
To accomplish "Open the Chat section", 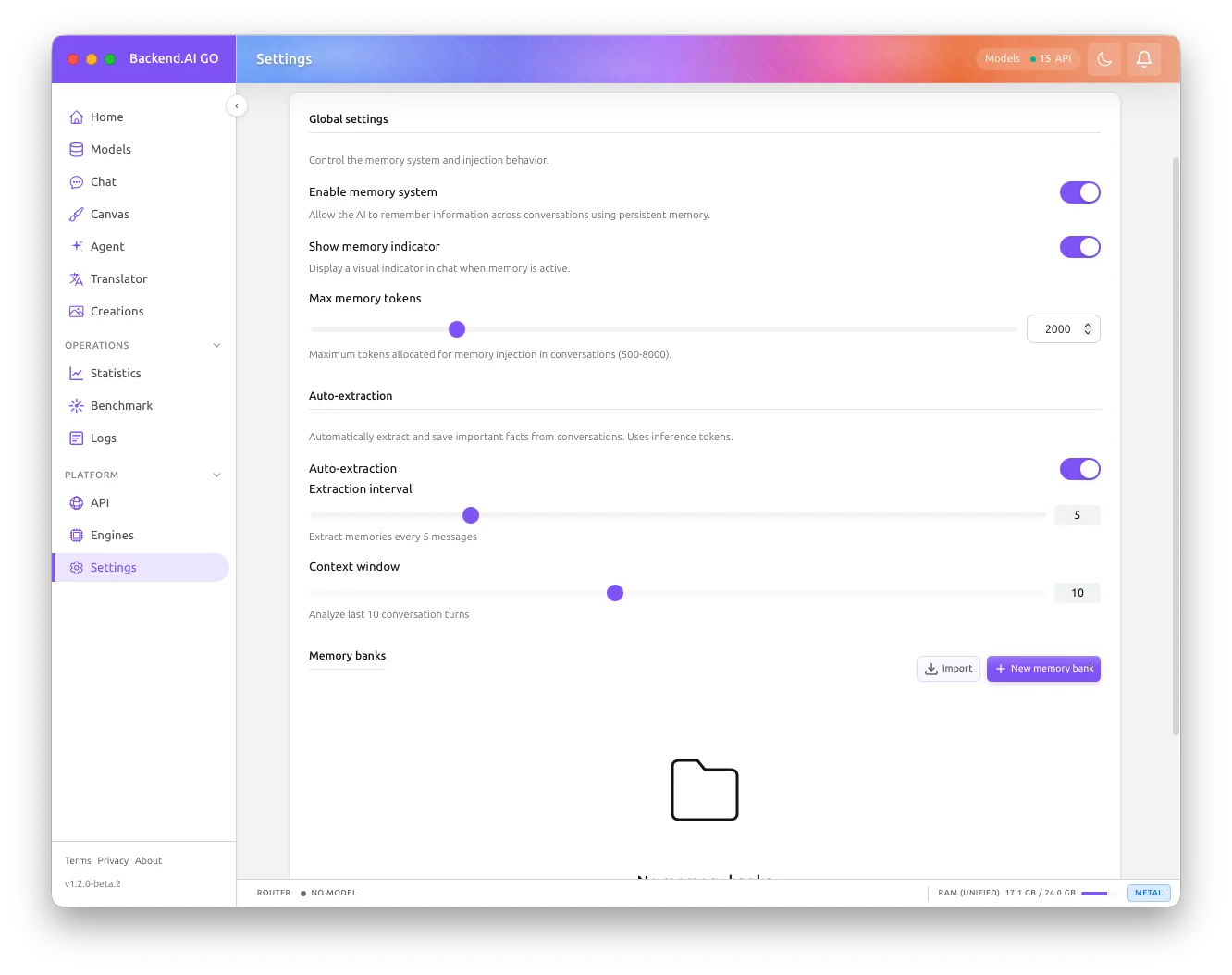I will tap(104, 181).
